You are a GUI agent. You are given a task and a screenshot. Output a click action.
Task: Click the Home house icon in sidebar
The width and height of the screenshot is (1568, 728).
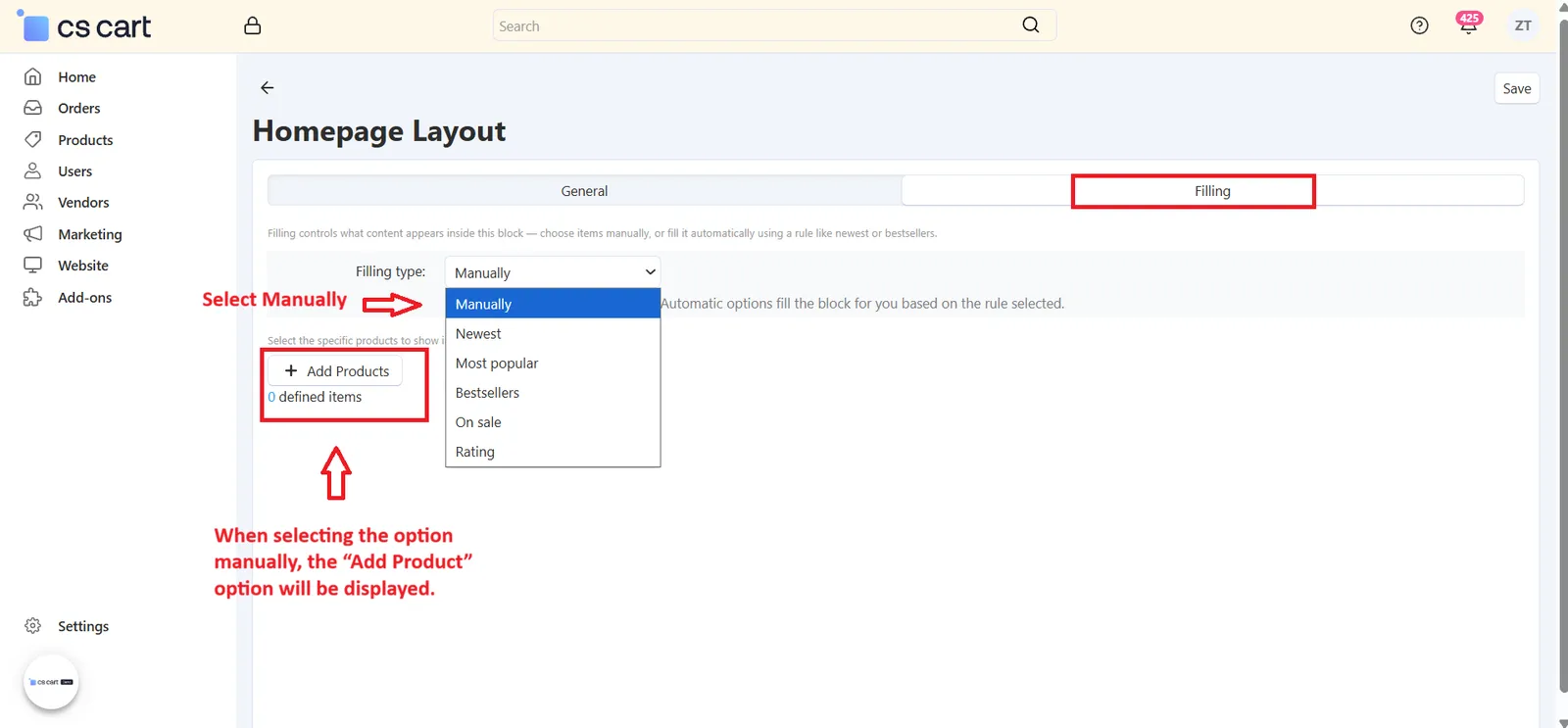tap(32, 76)
